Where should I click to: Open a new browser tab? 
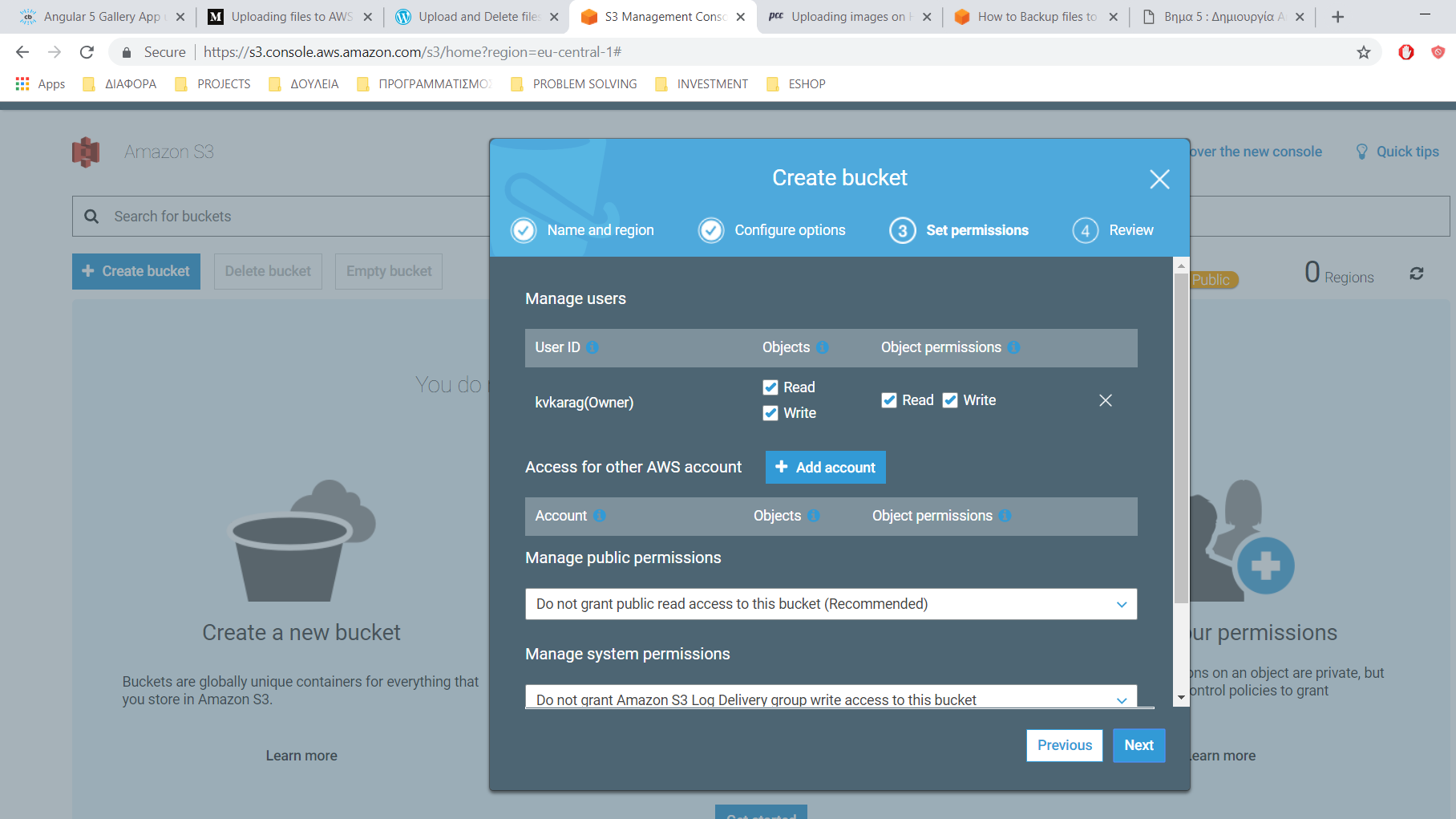1337,17
